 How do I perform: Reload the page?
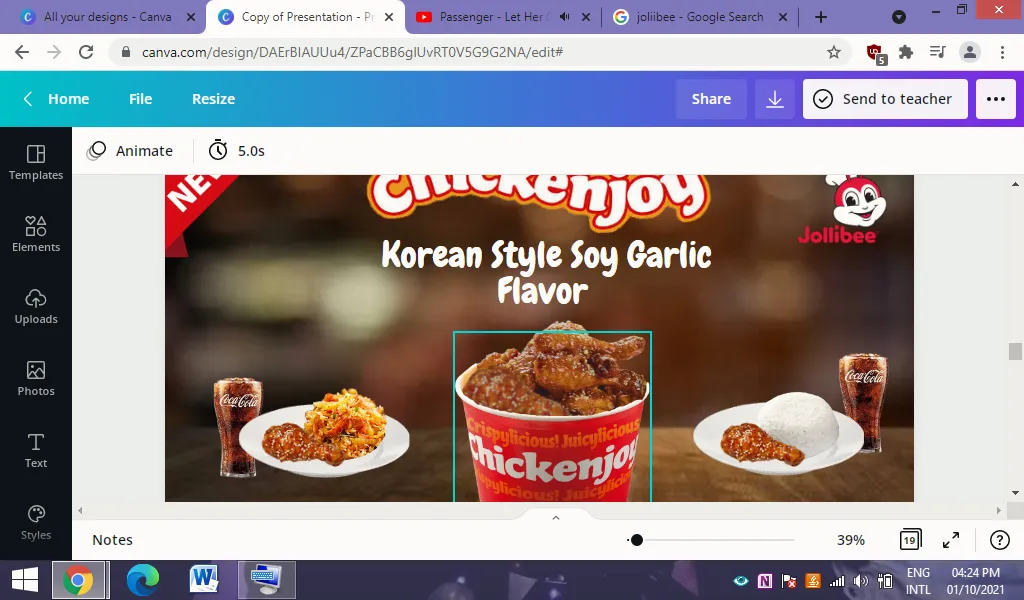86,52
